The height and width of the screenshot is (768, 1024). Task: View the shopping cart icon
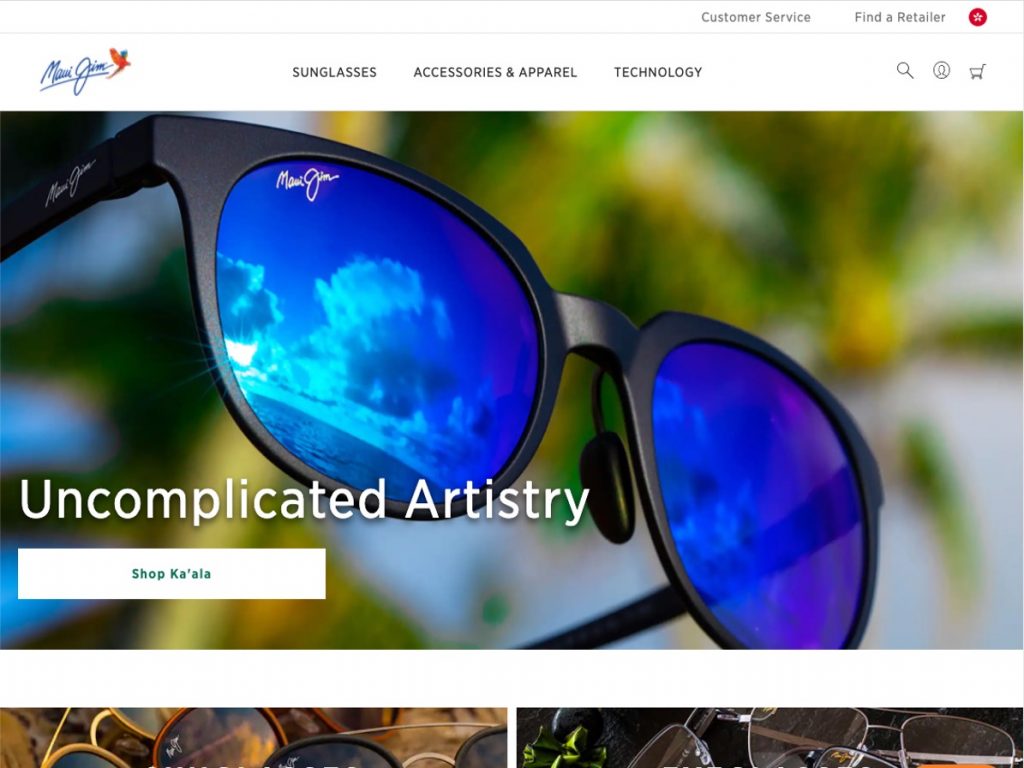[x=977, y=71]
